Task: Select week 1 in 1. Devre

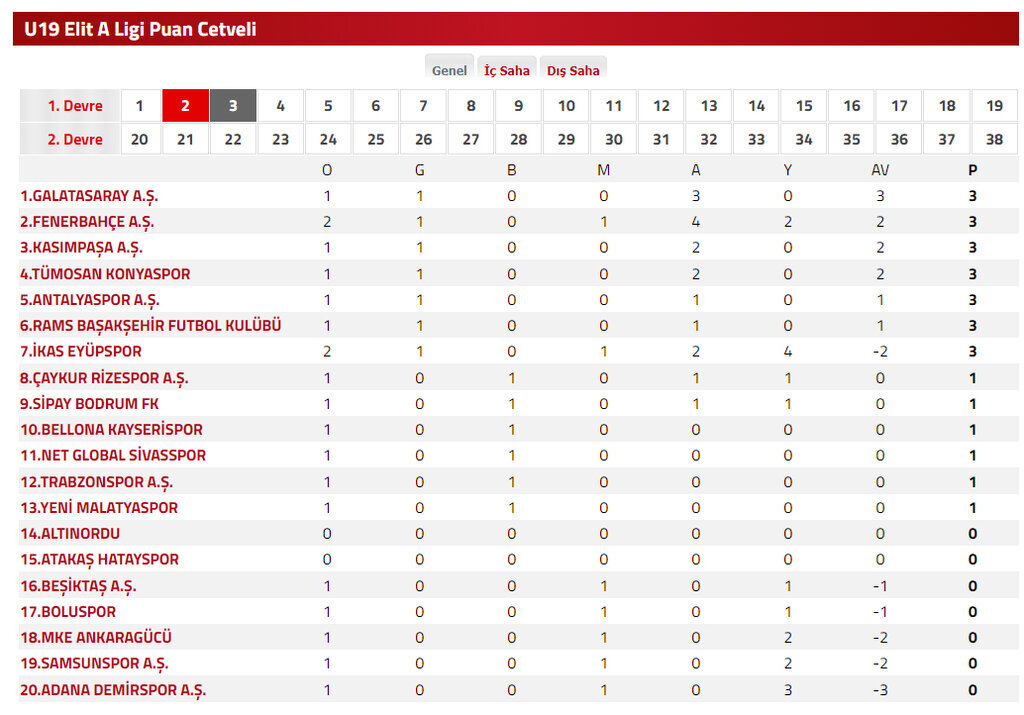Action: (x=139, y=106)
